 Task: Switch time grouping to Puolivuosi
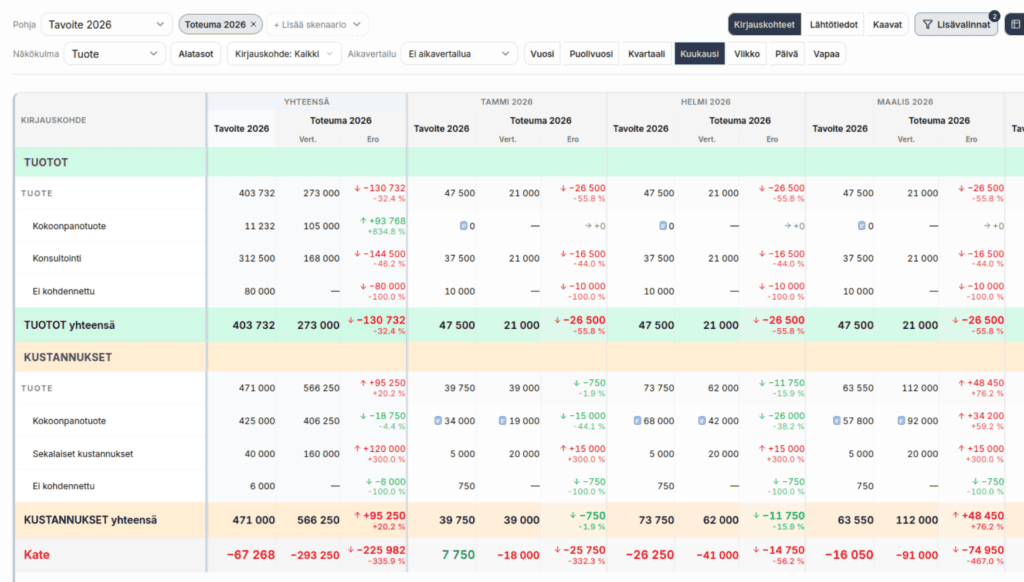point(591,54)
